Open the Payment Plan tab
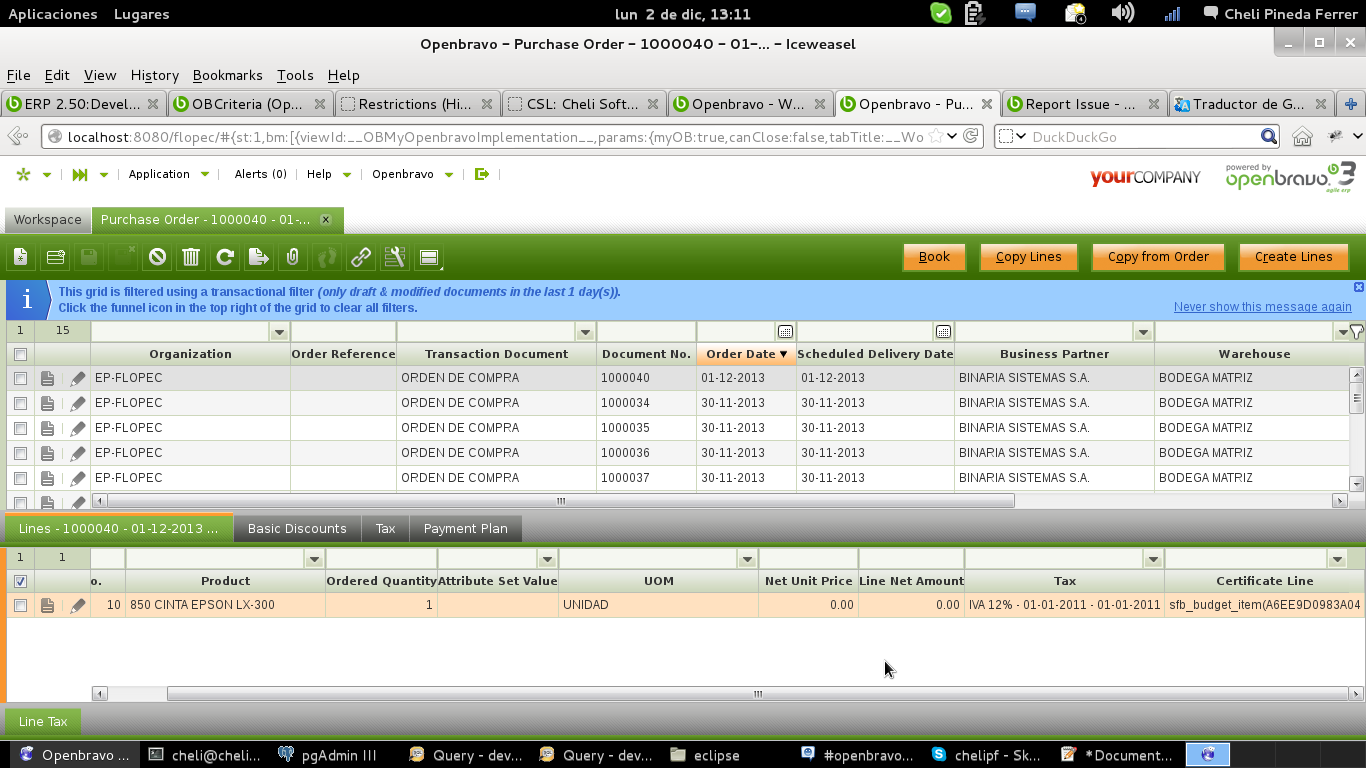Viewport: 1366px width, 768px height. point(465,528)
